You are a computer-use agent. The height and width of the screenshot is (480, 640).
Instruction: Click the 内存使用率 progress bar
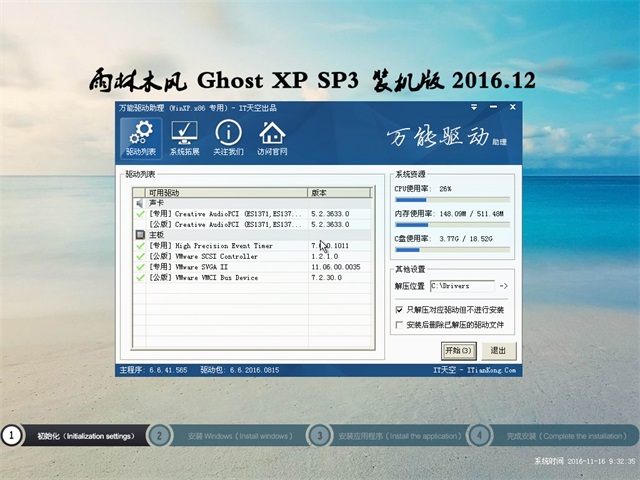452,225
